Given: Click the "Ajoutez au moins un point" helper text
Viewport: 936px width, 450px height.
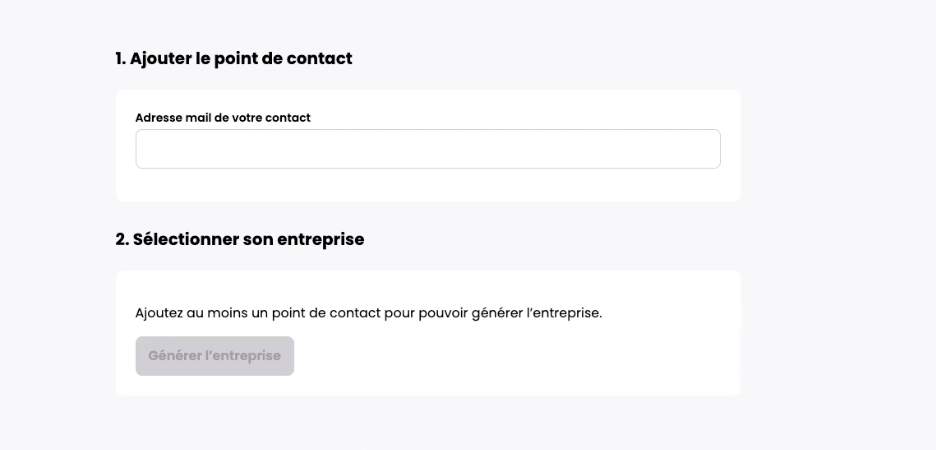Looking at the screenshot, I should pos(368,313).
